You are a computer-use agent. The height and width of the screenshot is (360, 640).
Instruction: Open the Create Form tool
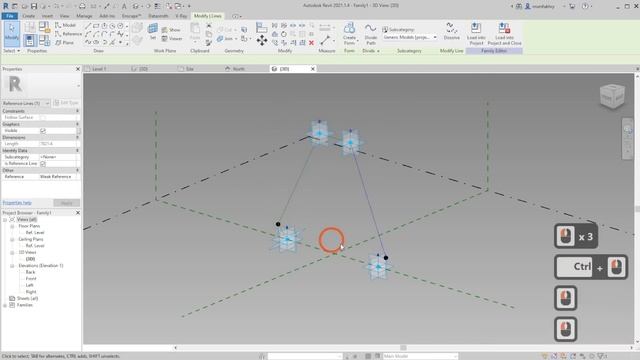pyautogui.click(x=349, y=33)
